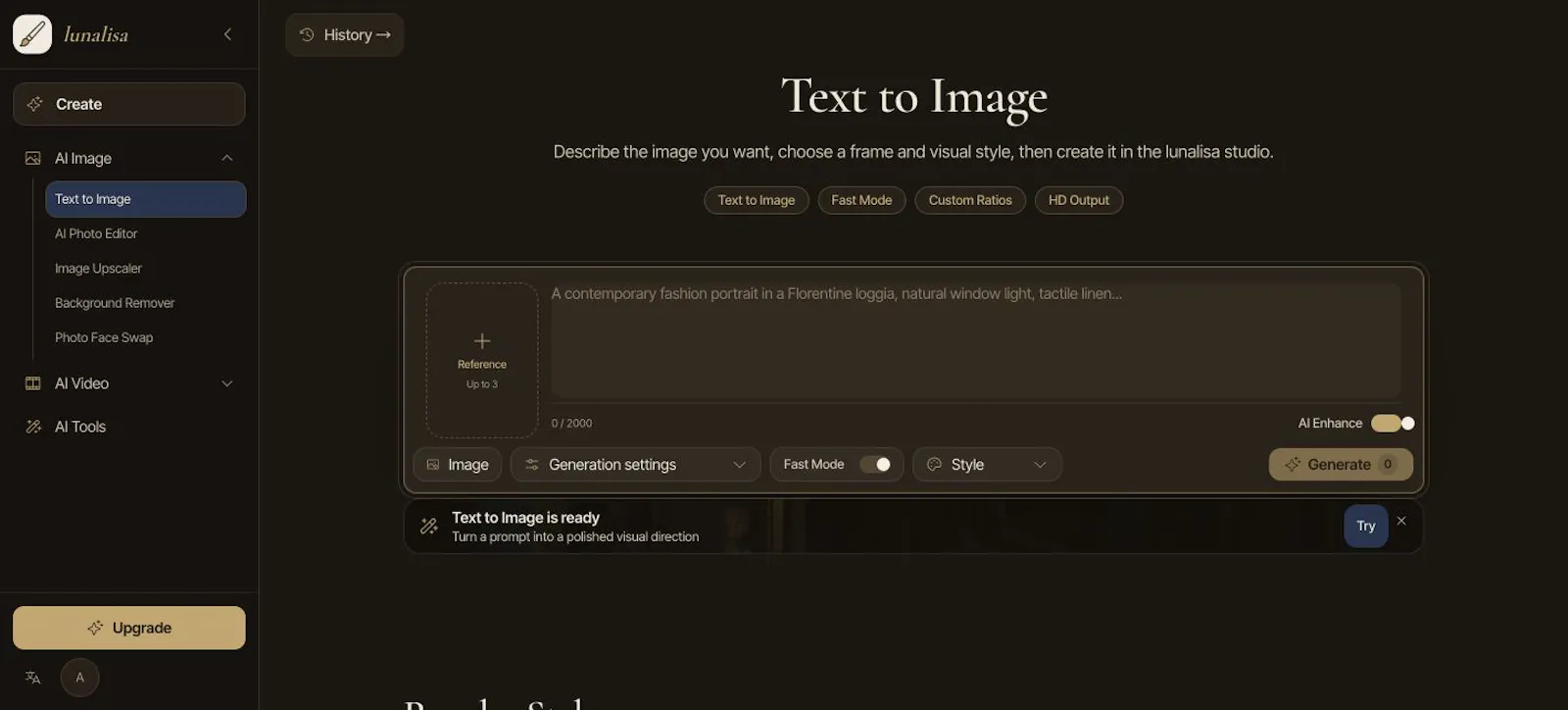Click the Text to Image pill tag
This screenshot has height=710, width=1568.
(x=757, y=200)
